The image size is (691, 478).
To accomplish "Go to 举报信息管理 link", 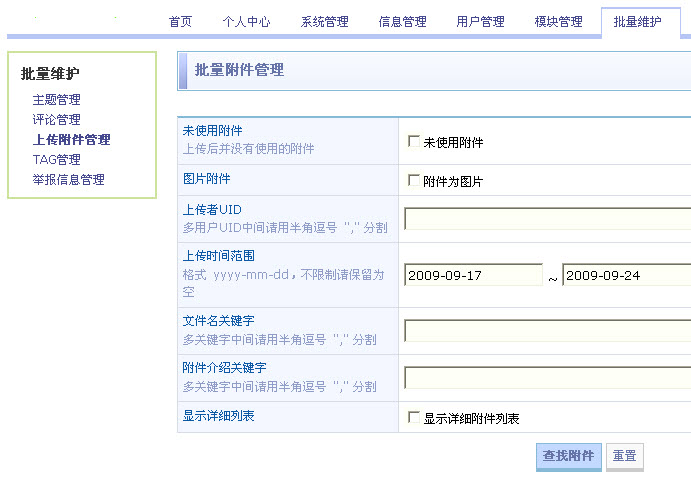I will [x=68, y=179].
